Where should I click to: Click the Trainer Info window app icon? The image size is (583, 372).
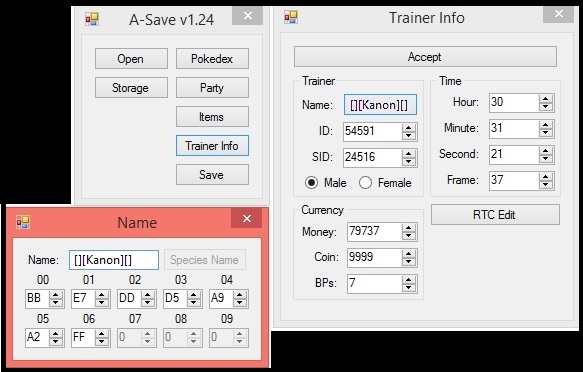291,17
